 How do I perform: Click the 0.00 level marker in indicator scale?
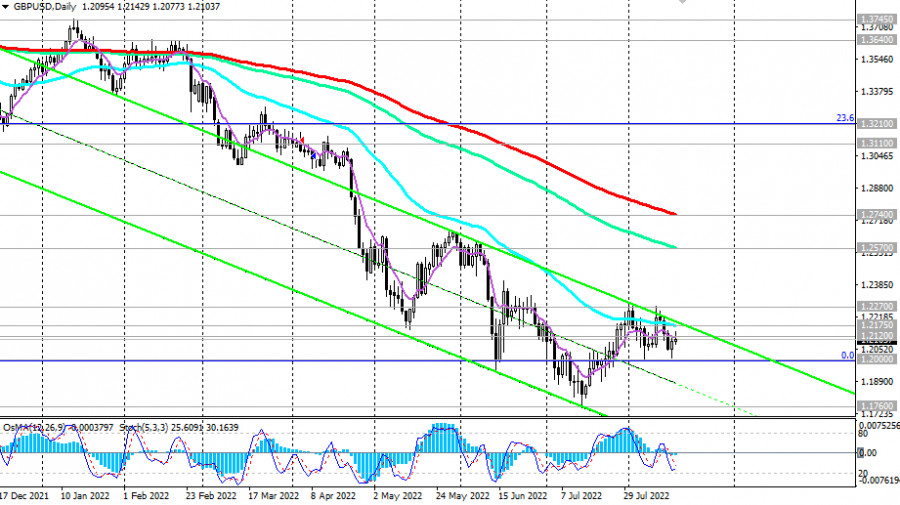tap(867, 453)
